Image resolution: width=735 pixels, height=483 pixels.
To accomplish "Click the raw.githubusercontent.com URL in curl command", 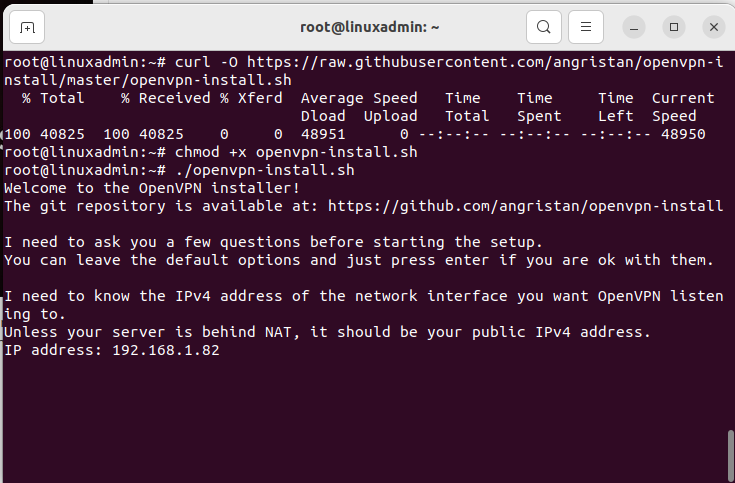I will click(x=363, y=71).
